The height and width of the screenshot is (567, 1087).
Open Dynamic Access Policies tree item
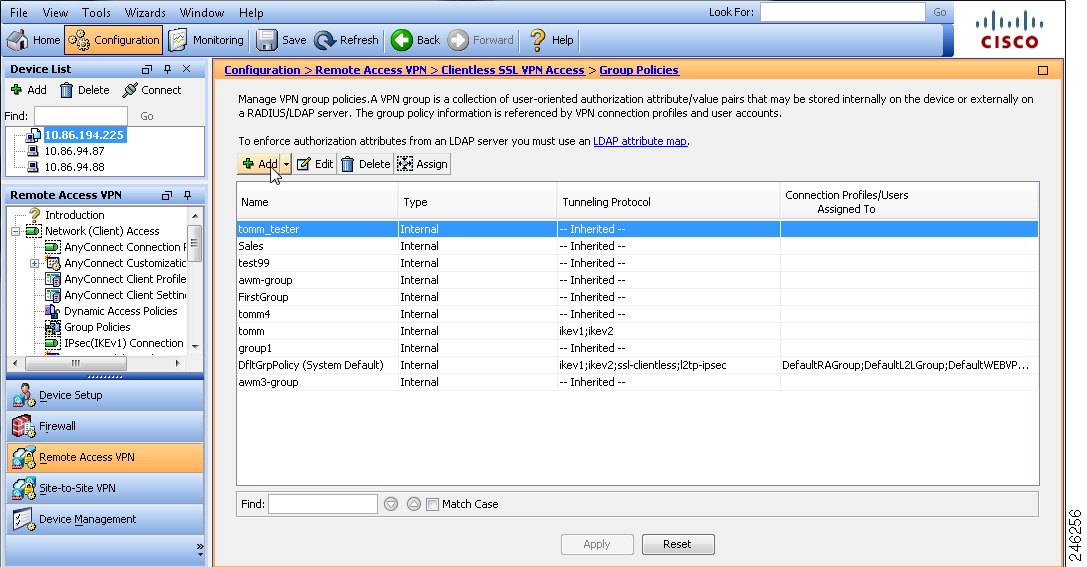(121, 311)
